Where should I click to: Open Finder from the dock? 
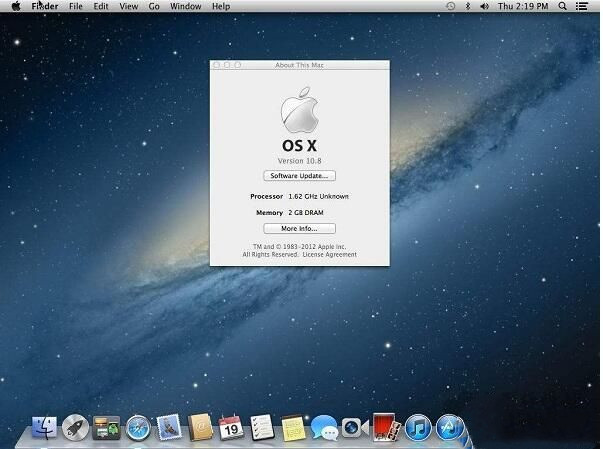tap(44, 427)
